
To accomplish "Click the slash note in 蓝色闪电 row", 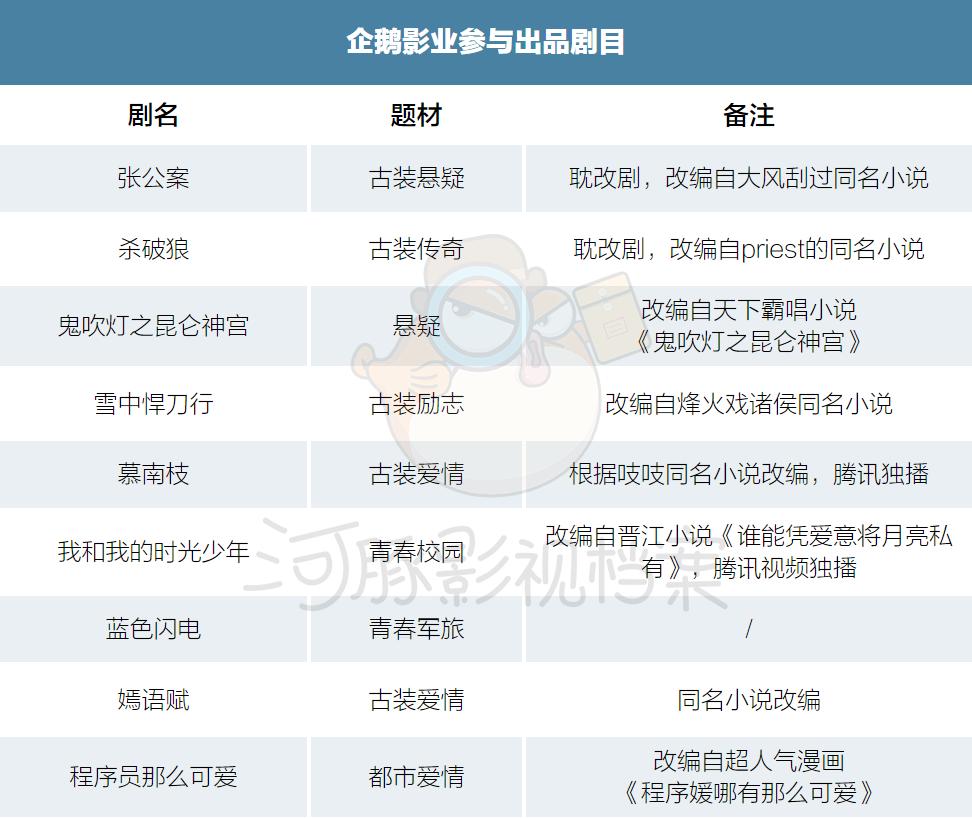I will (x=748, y=629).
